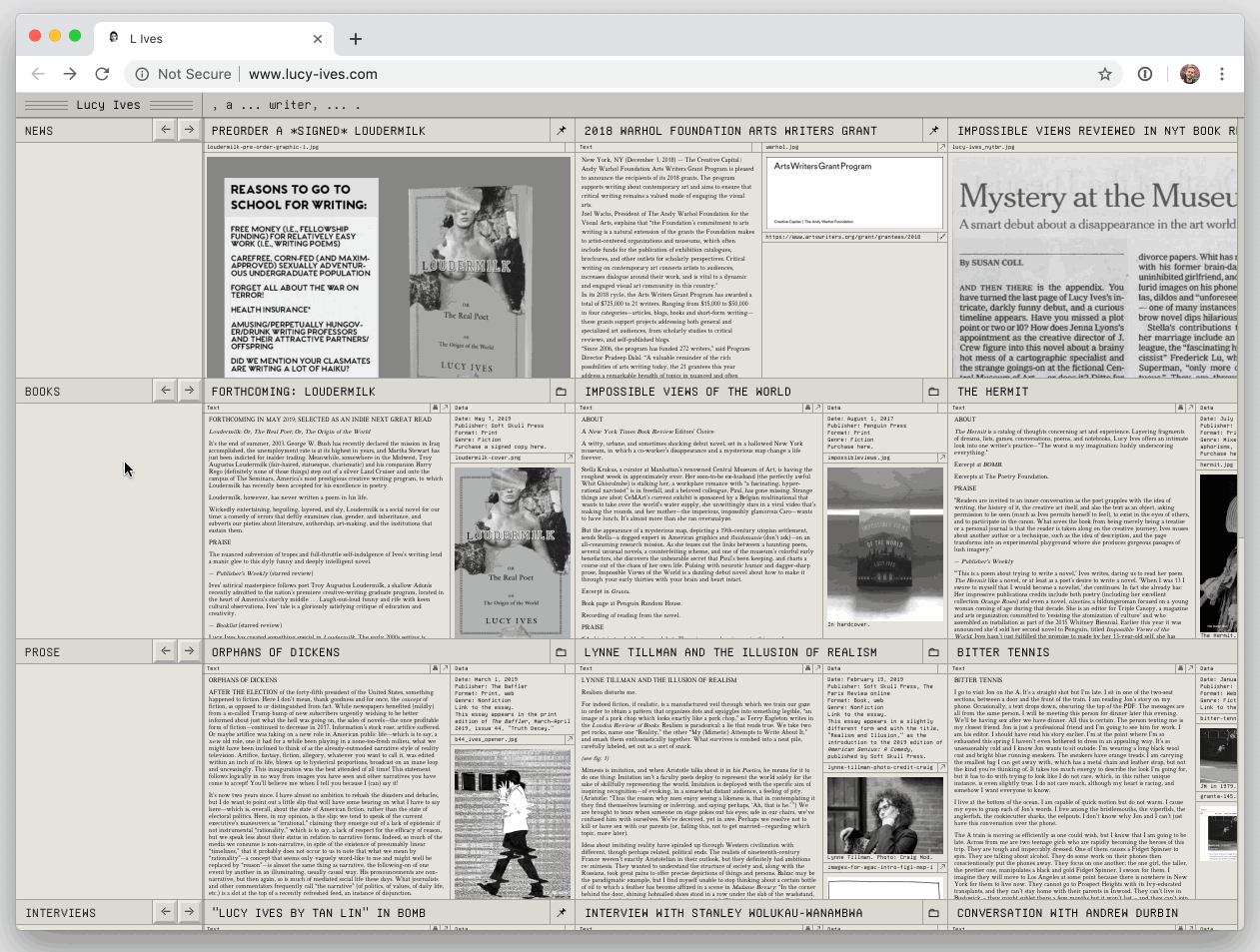This screenshot has height=952, width=1260.
Task: Click the left arrow in the BOOKS row
Action: point(166,391)
